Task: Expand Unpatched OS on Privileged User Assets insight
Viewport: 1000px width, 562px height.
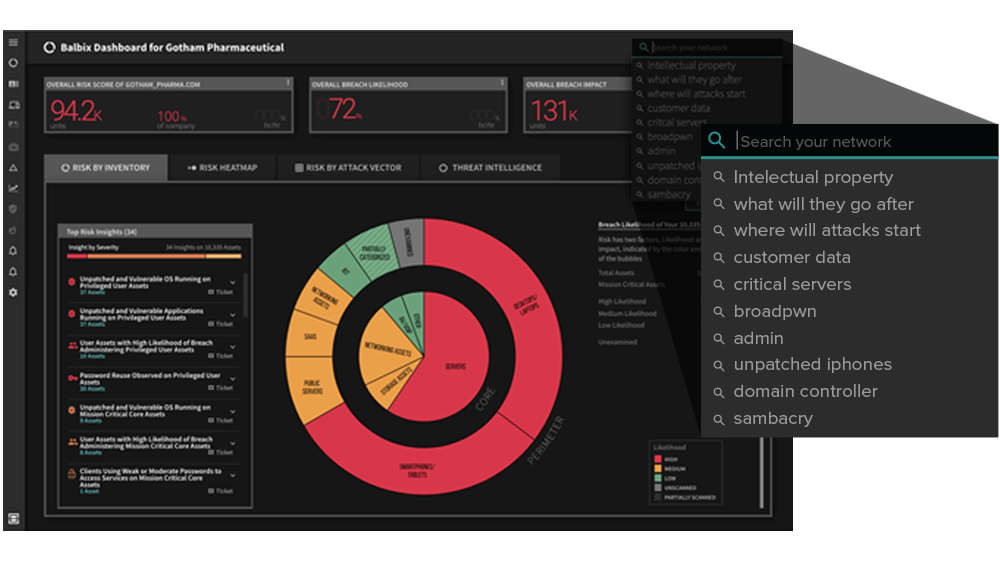Action: tap(233, 283)
